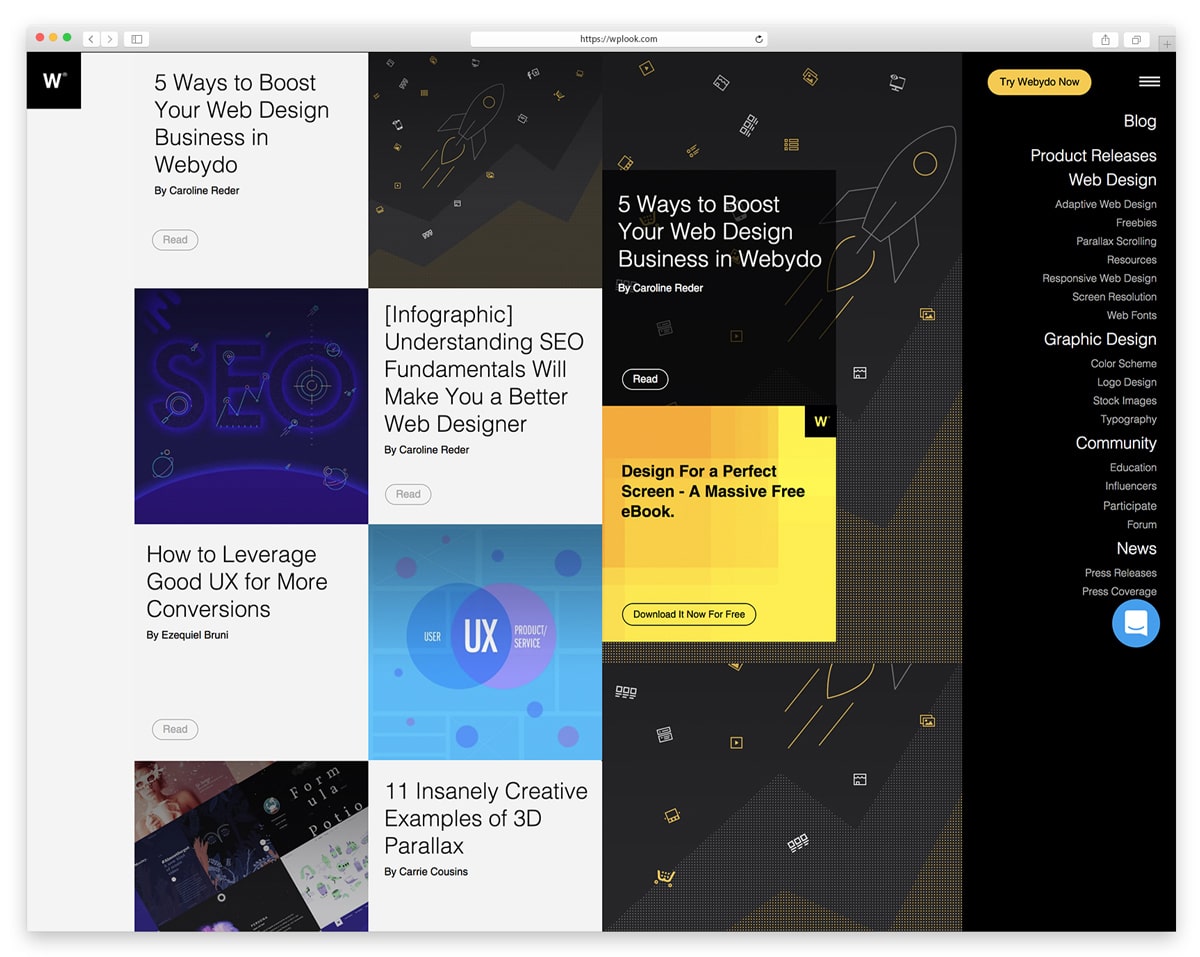Click the Webydo W logo in the page's top-left corner

tap(54, 81)
